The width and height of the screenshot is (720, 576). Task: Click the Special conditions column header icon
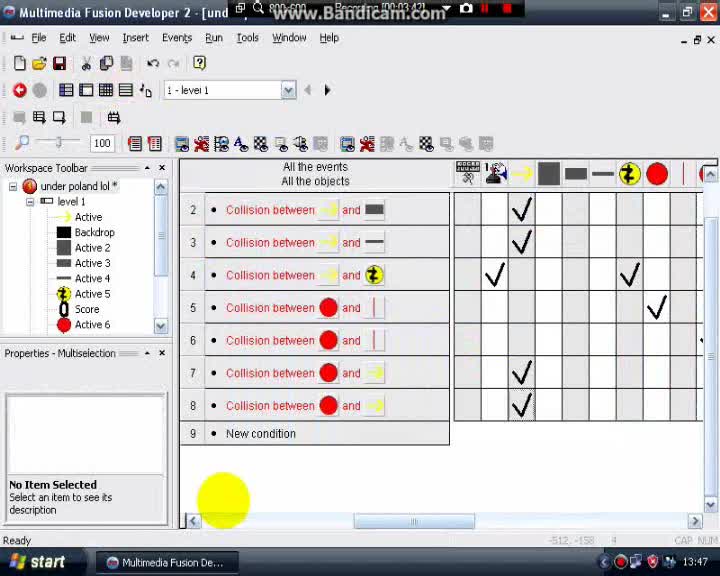[x=467, y=173]
